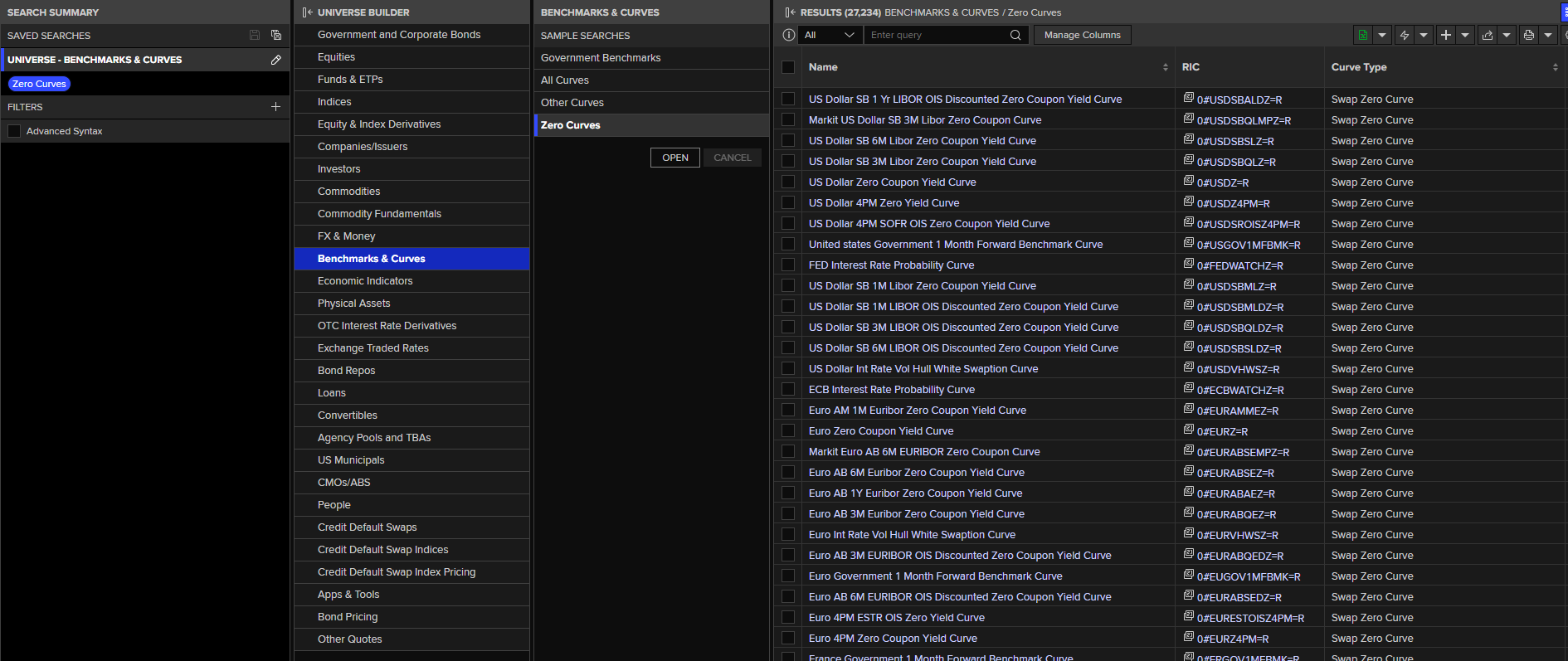1568x661 pixels.
Task: Export results to Excel
Action: [1362, 35]
